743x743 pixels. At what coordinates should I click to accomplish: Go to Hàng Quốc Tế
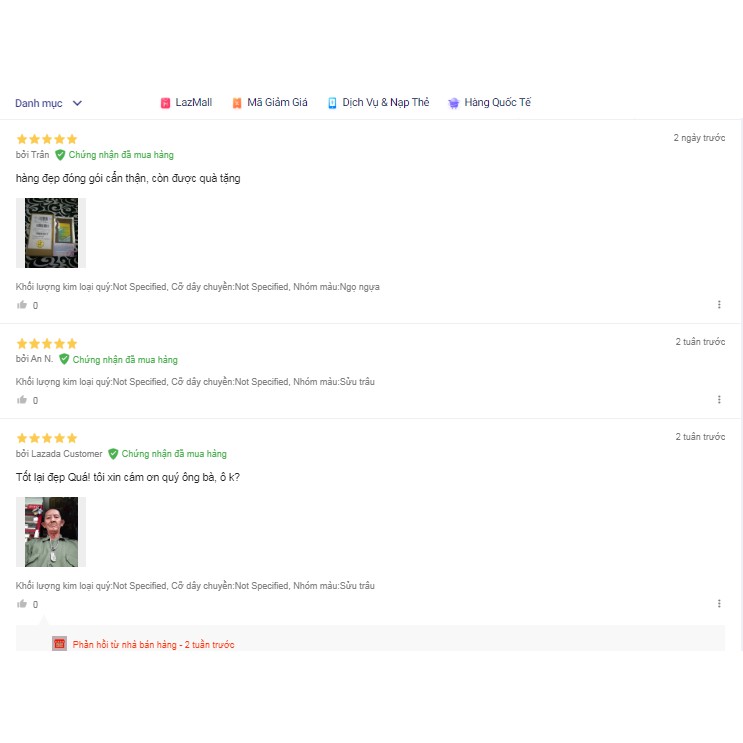tap(497, 103)
